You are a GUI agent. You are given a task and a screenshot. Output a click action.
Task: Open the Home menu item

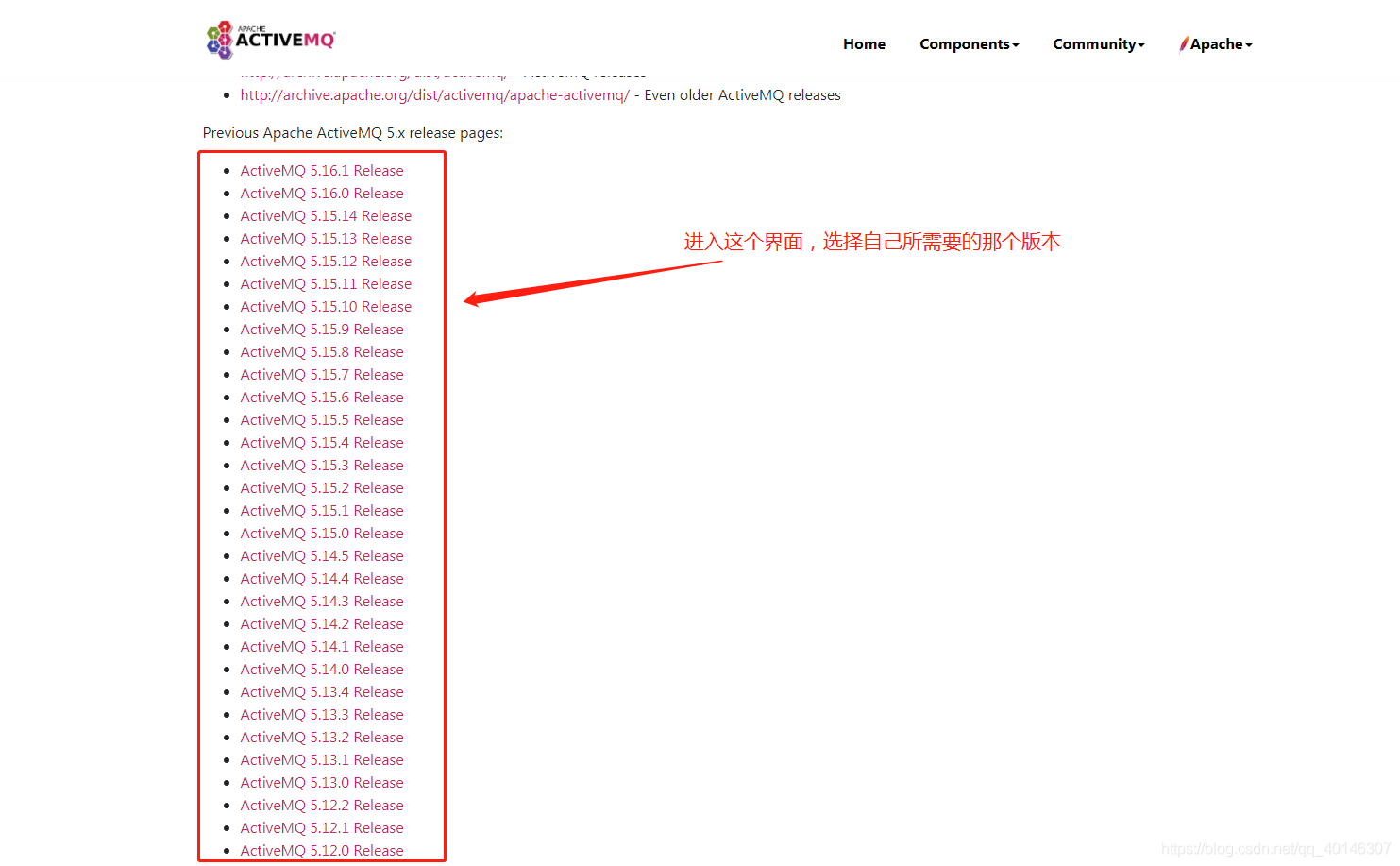(x=864, y=44)
